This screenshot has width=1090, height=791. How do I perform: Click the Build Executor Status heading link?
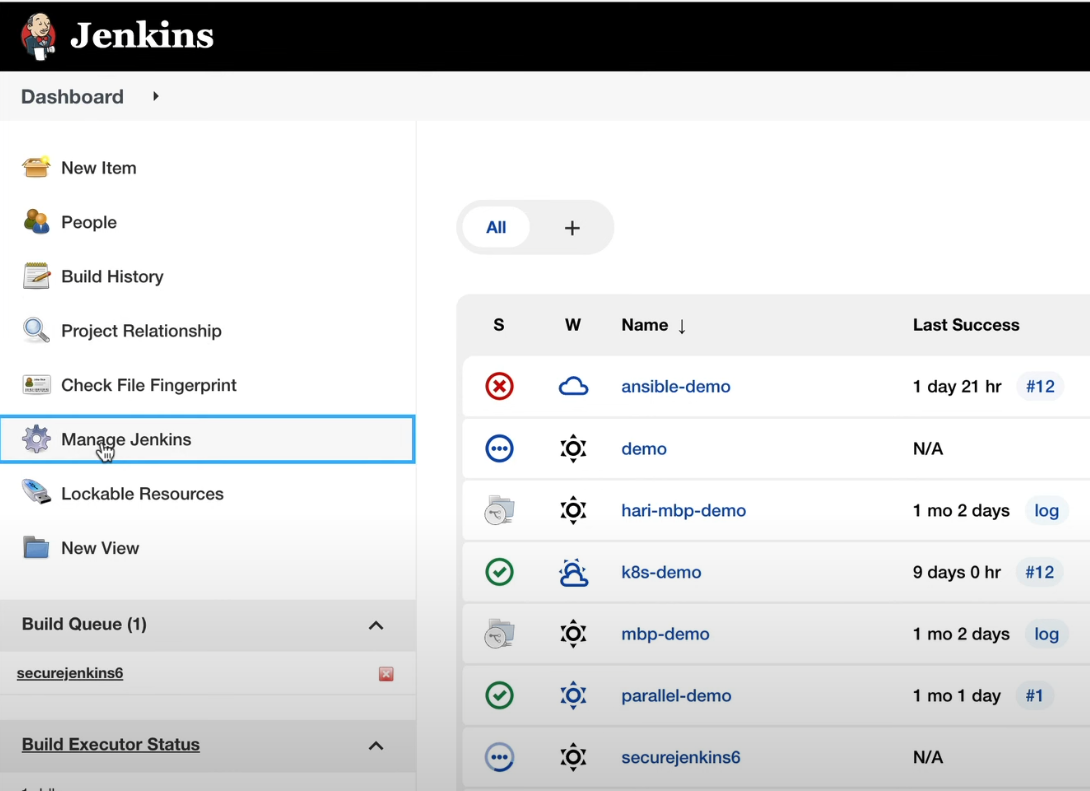(111, 744)
